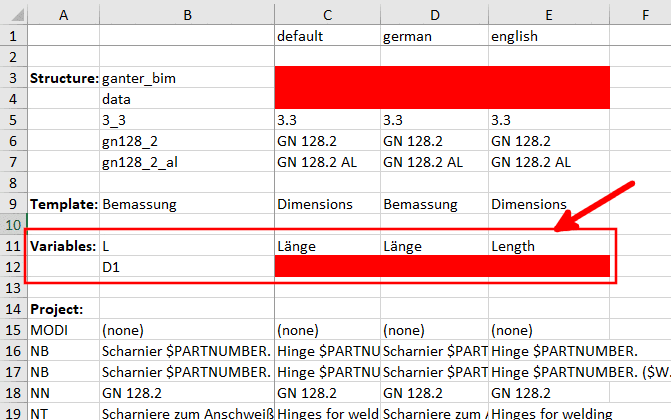Image resolution: width=671 pixels, height=420 pixels.
Task: Click cell containing 'ganter_bim'
Action: click(187, 78)
